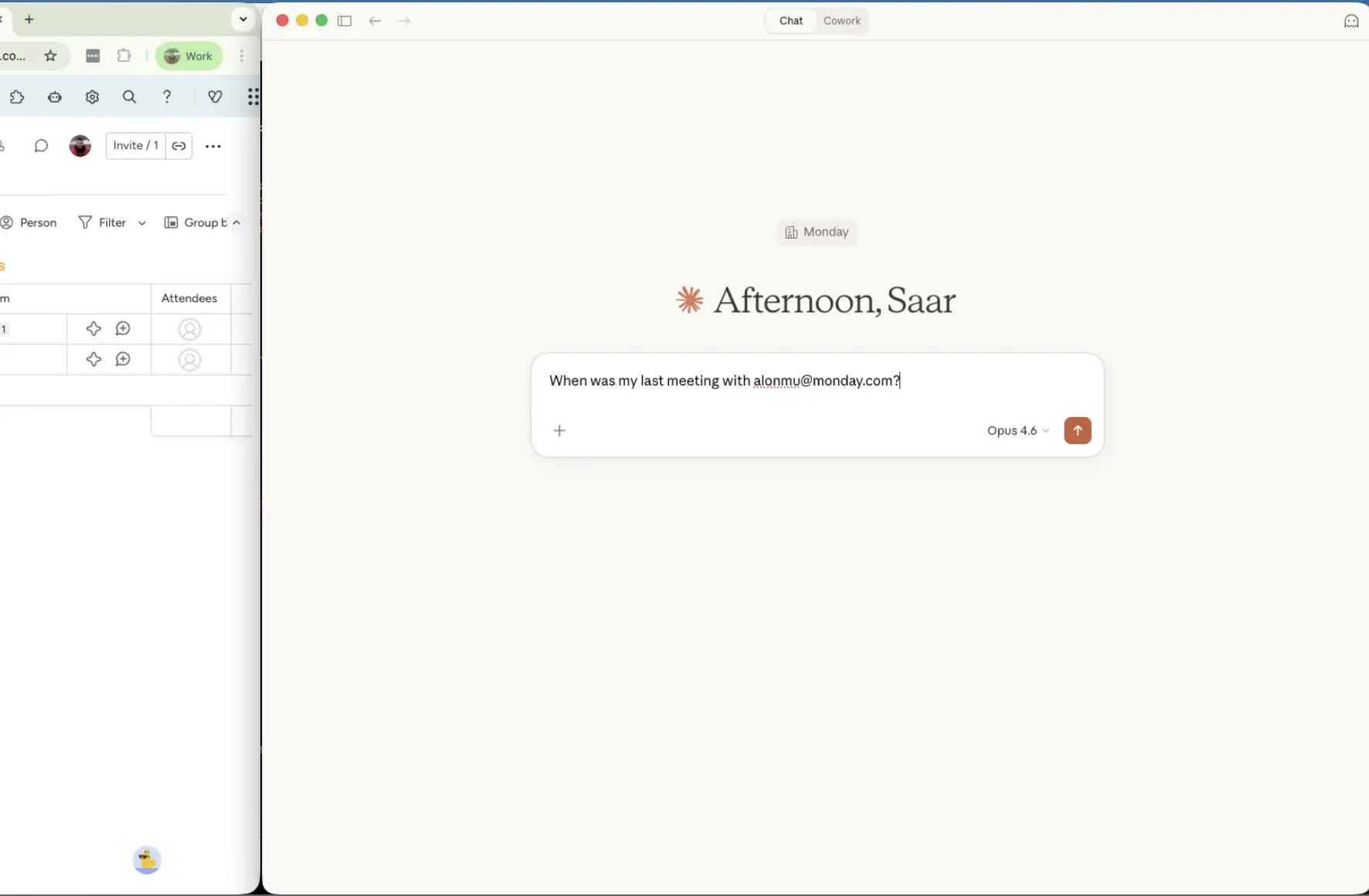Filter the board by Person
The width and height of the screenshot is (1369, 896).
29,222
